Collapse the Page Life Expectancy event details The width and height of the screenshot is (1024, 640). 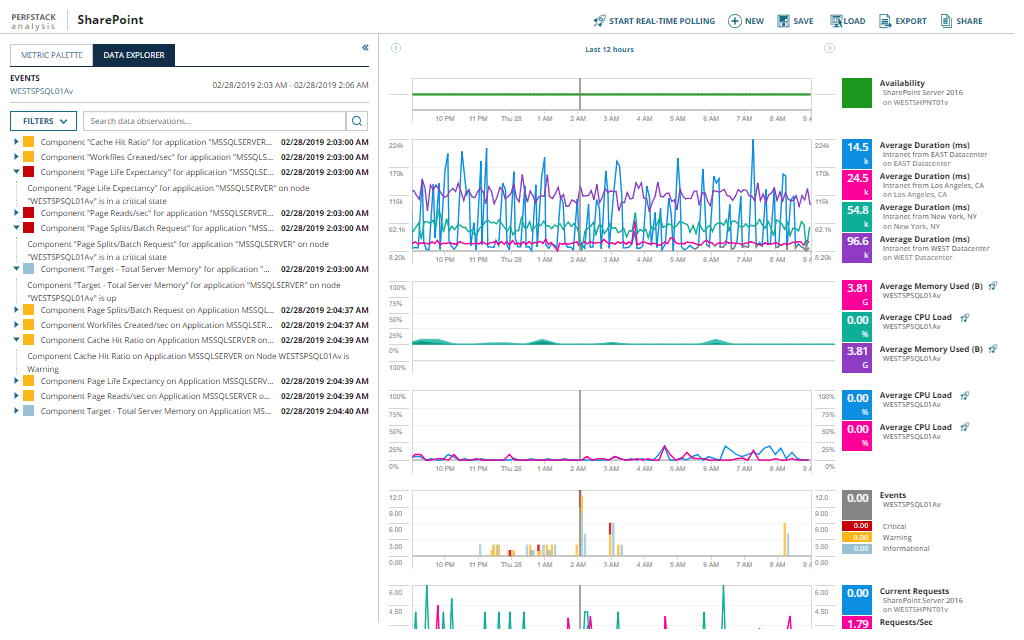14,170
